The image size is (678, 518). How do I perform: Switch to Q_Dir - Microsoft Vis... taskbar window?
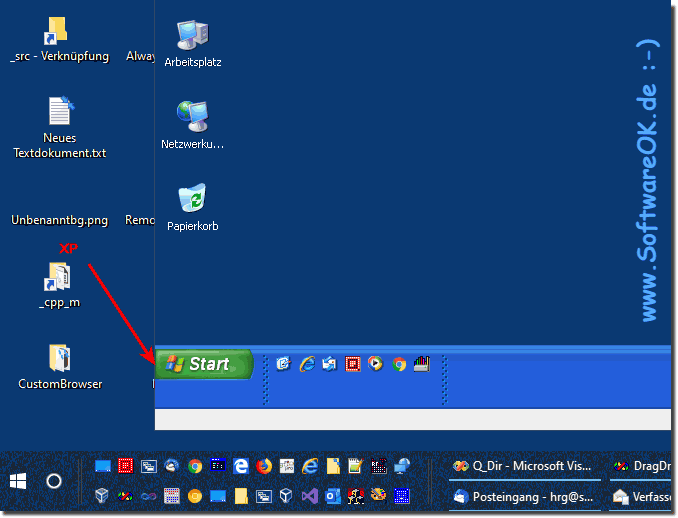524,466
